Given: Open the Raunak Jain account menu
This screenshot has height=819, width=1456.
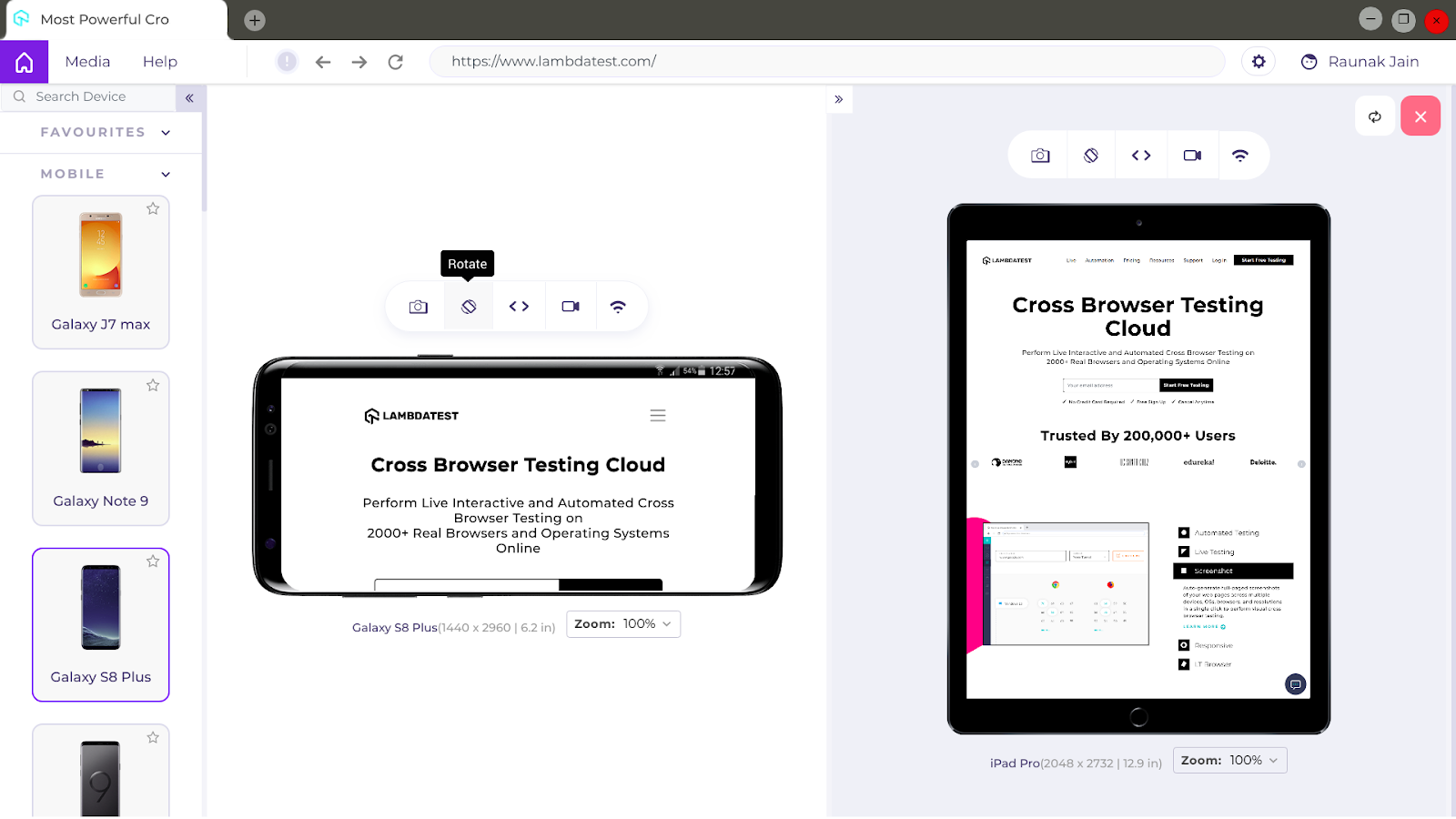Looking at the screenshot, I should click(1360, 62).
